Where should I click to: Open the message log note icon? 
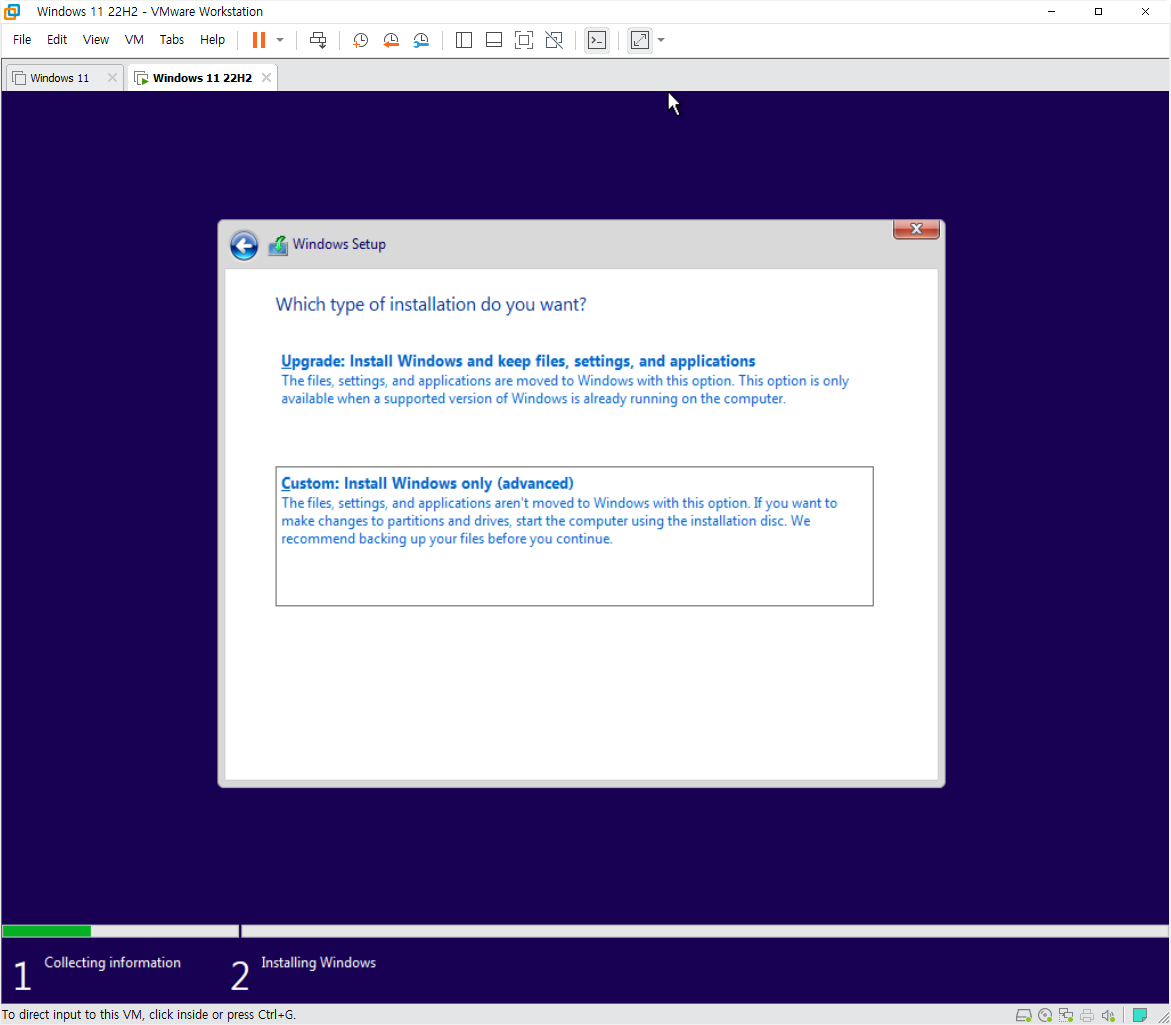(x=1140, y=1015)
